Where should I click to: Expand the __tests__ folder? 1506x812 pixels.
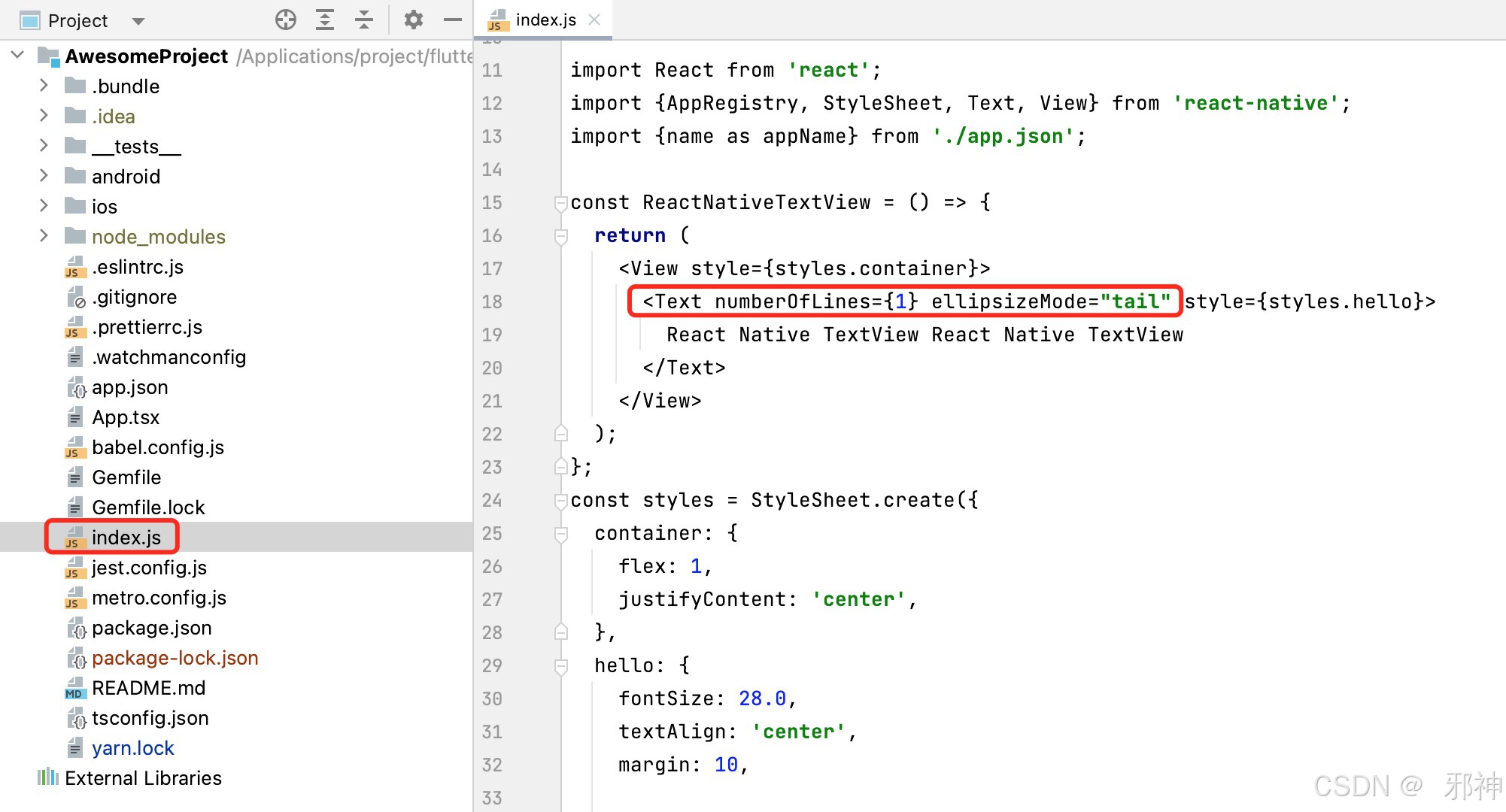click(44, 146)
